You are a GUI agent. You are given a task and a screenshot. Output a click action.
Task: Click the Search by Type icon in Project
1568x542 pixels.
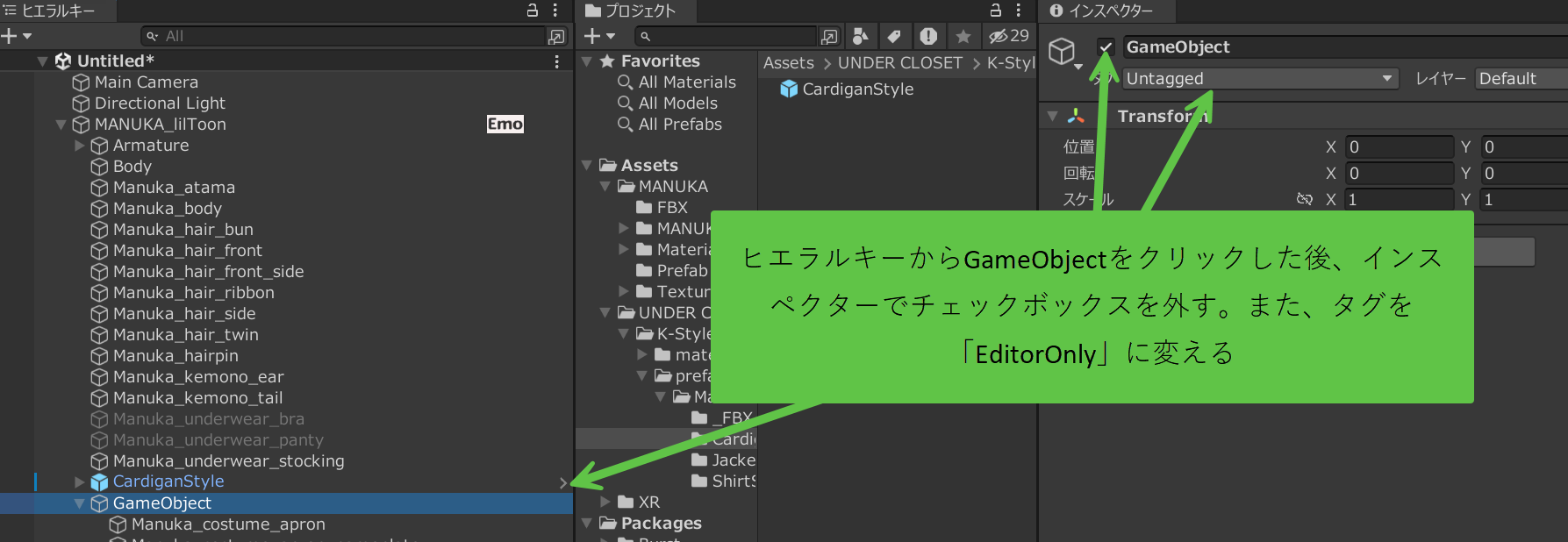[861, 36]
